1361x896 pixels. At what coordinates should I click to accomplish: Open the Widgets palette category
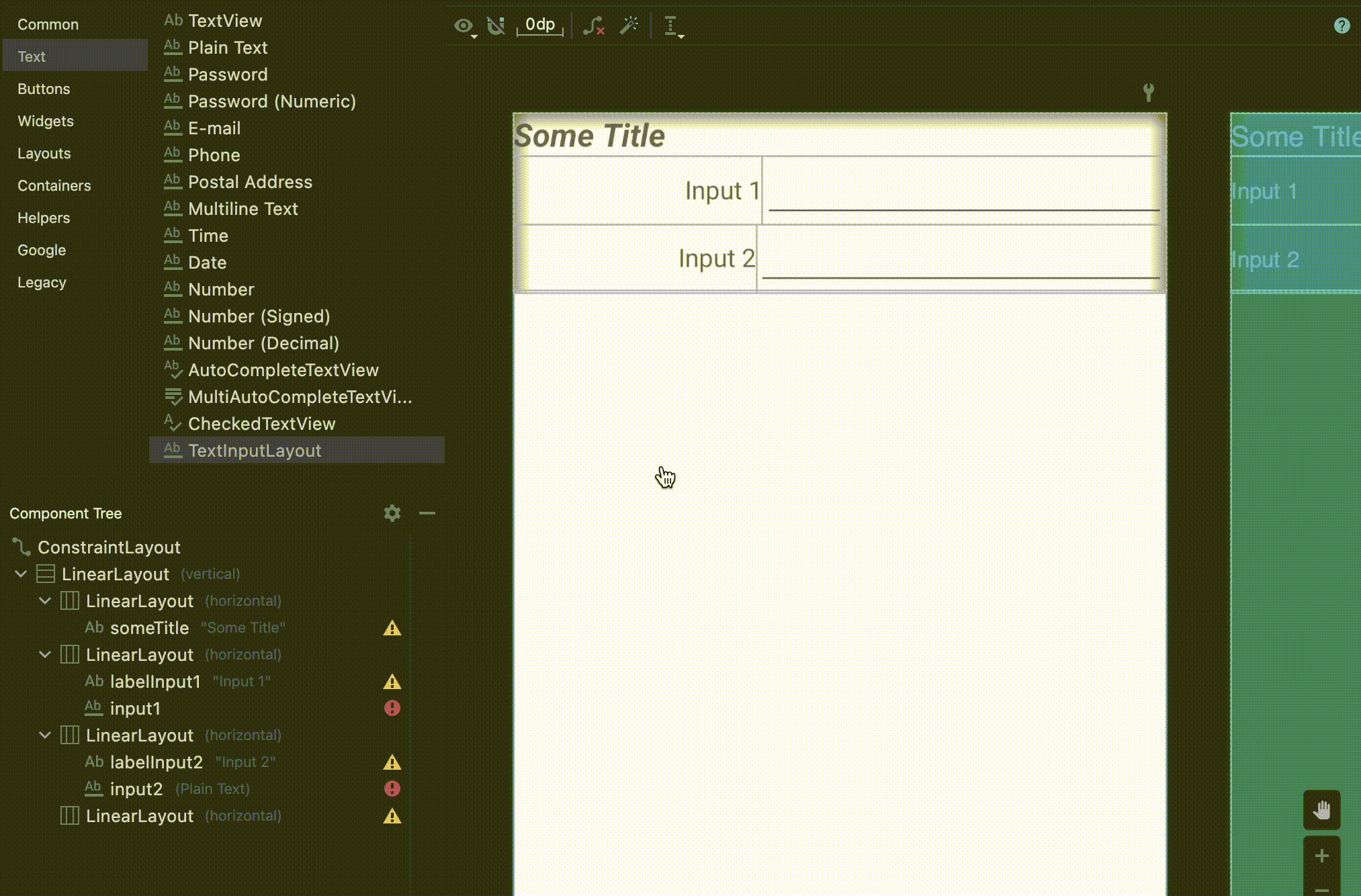(x=46, y=121)
